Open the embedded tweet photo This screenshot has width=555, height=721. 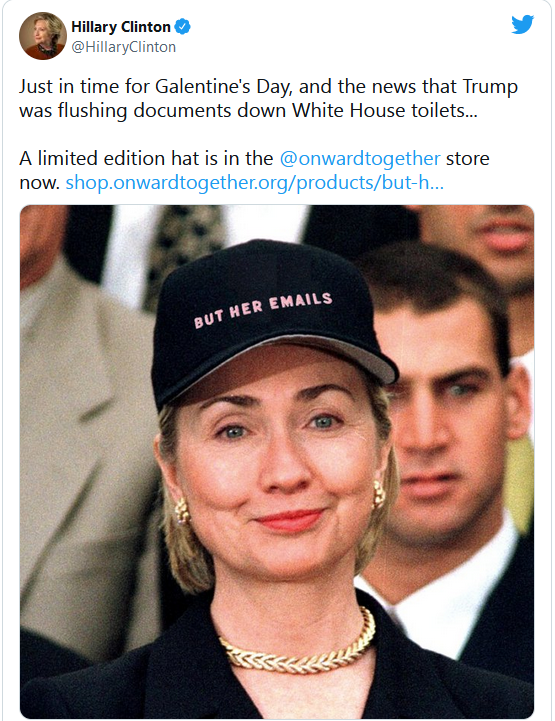tap(277, 462)
